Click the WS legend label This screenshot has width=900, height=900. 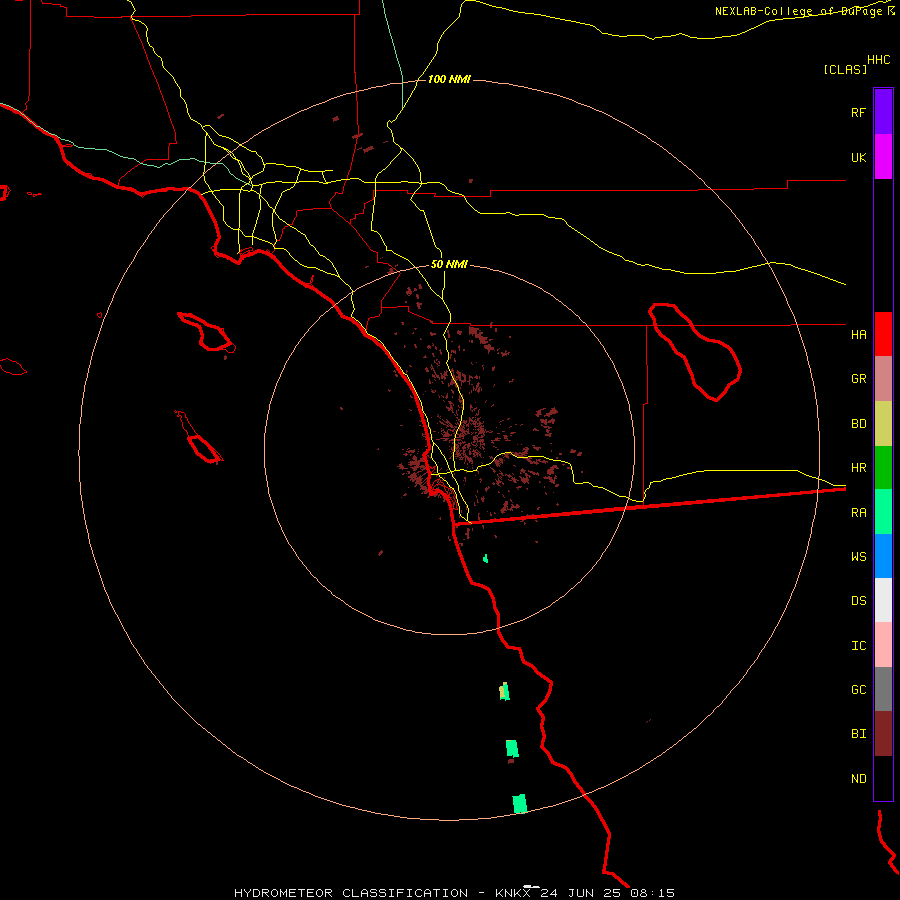(x=858, y=557)
